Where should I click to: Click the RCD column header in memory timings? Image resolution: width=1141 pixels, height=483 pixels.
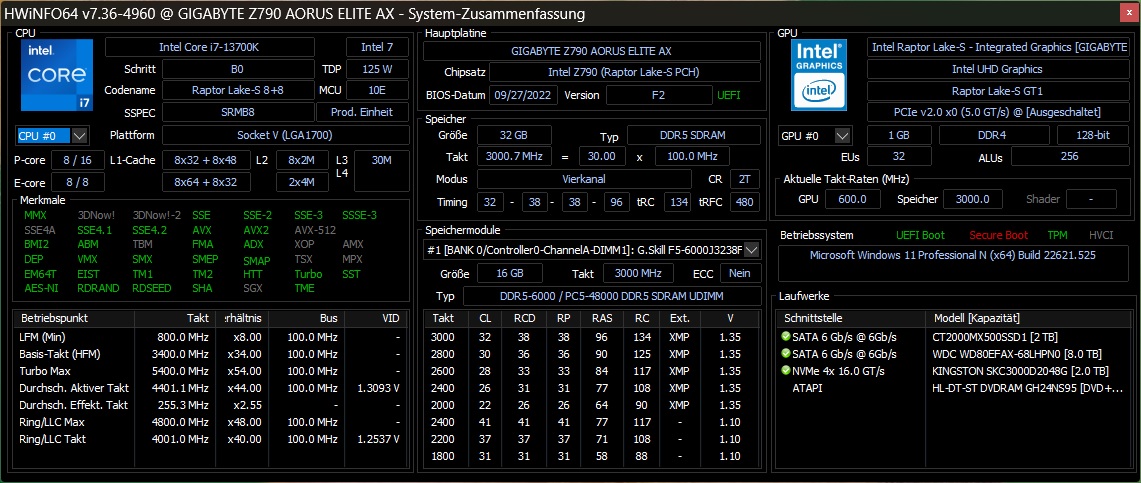pos(525,319)
